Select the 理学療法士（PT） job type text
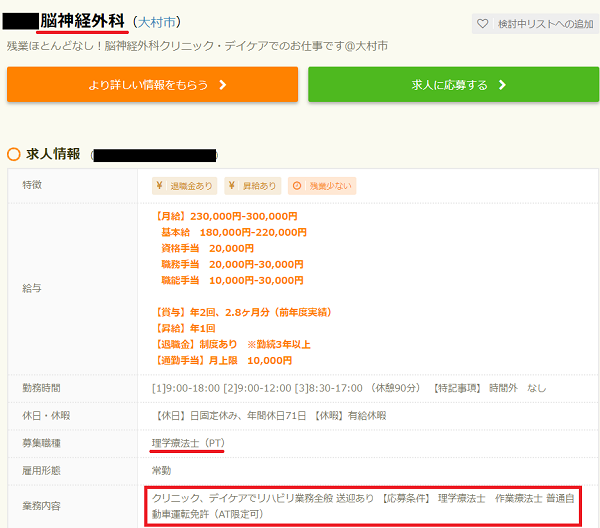600x528 pixels. pos(188,442)
